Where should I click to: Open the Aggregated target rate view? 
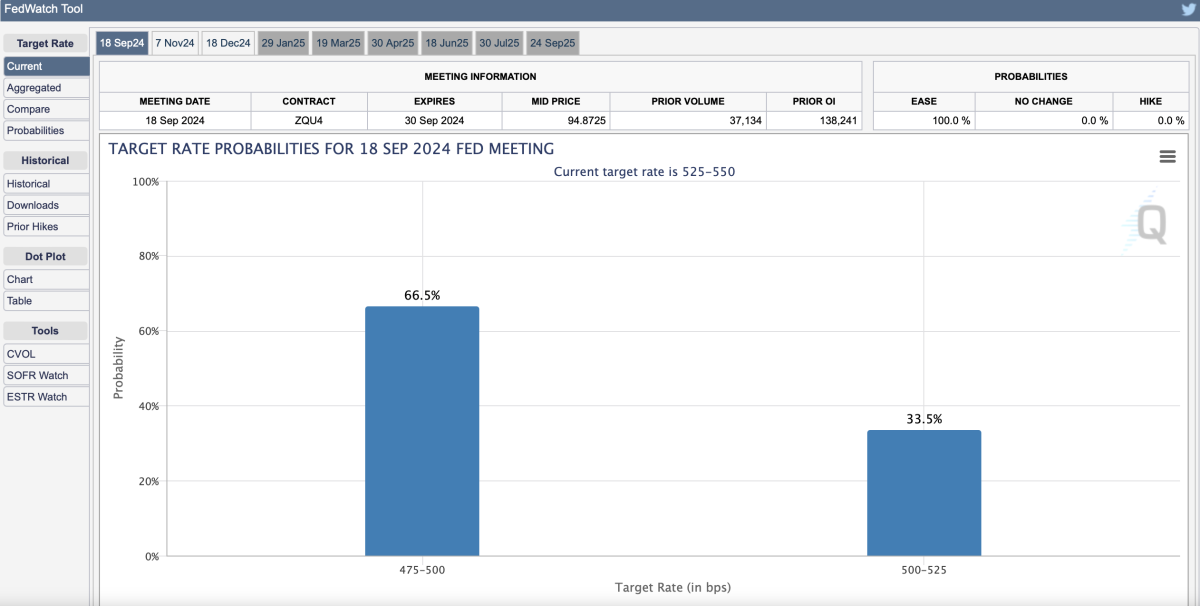[x=34, y=88]
